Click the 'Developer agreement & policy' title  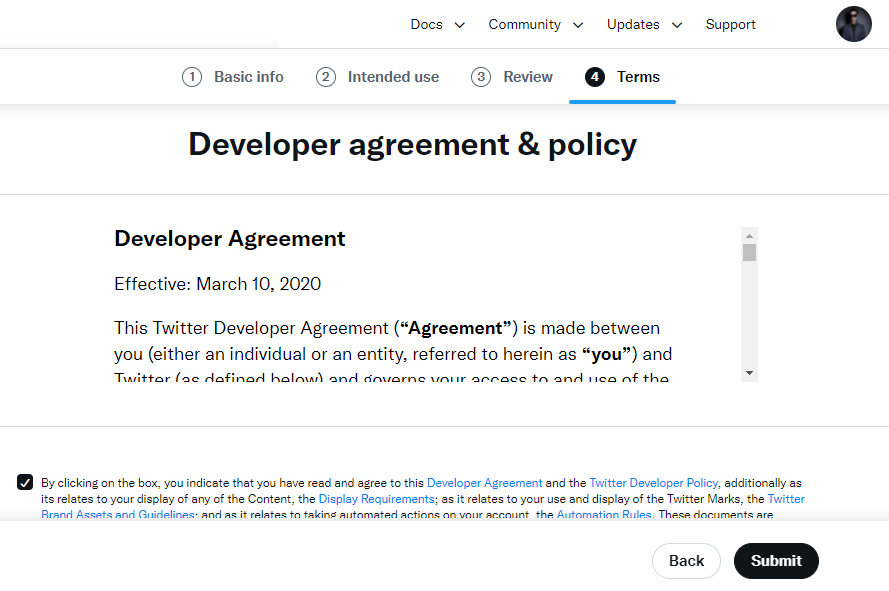coord(413,144)
